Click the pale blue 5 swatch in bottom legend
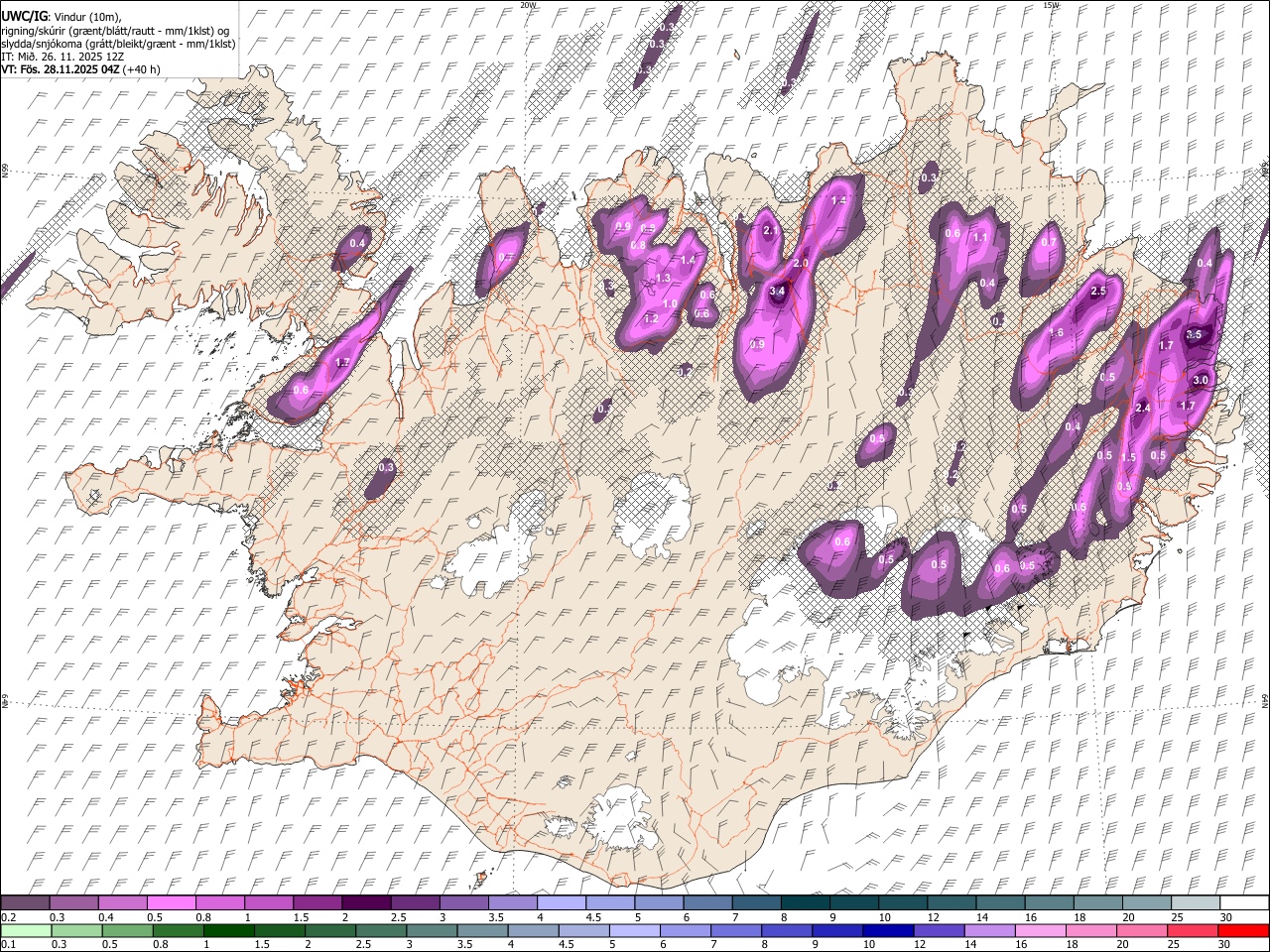Image resolution: width=1270 pixels, height=952 pixels. pos(635,930)
